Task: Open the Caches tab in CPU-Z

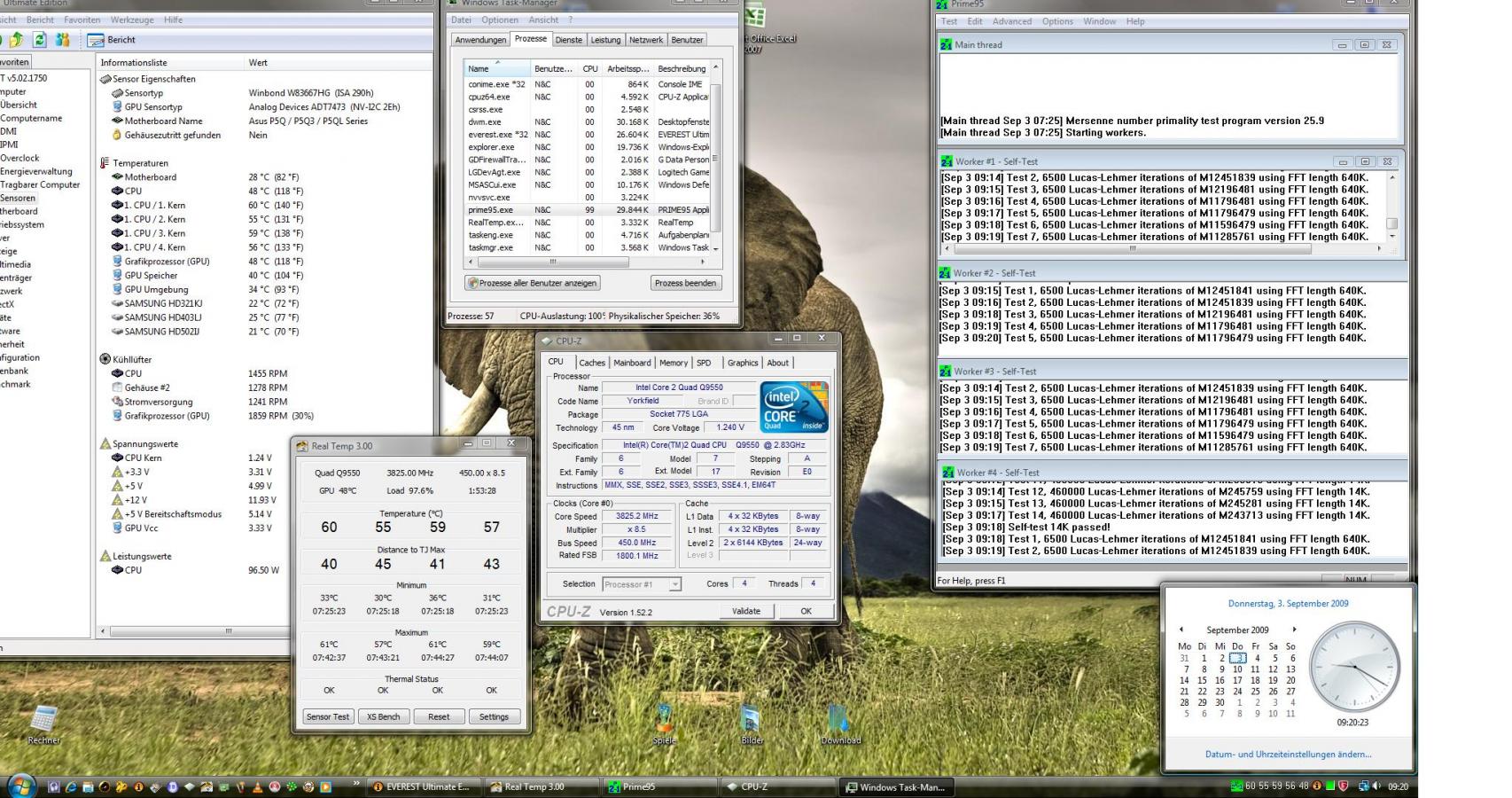Action: 592,363
